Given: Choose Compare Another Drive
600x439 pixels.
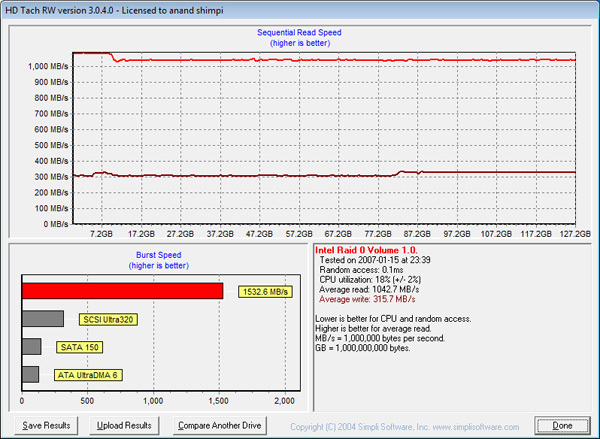Looking at the screenshot, I should click(220, 426).
